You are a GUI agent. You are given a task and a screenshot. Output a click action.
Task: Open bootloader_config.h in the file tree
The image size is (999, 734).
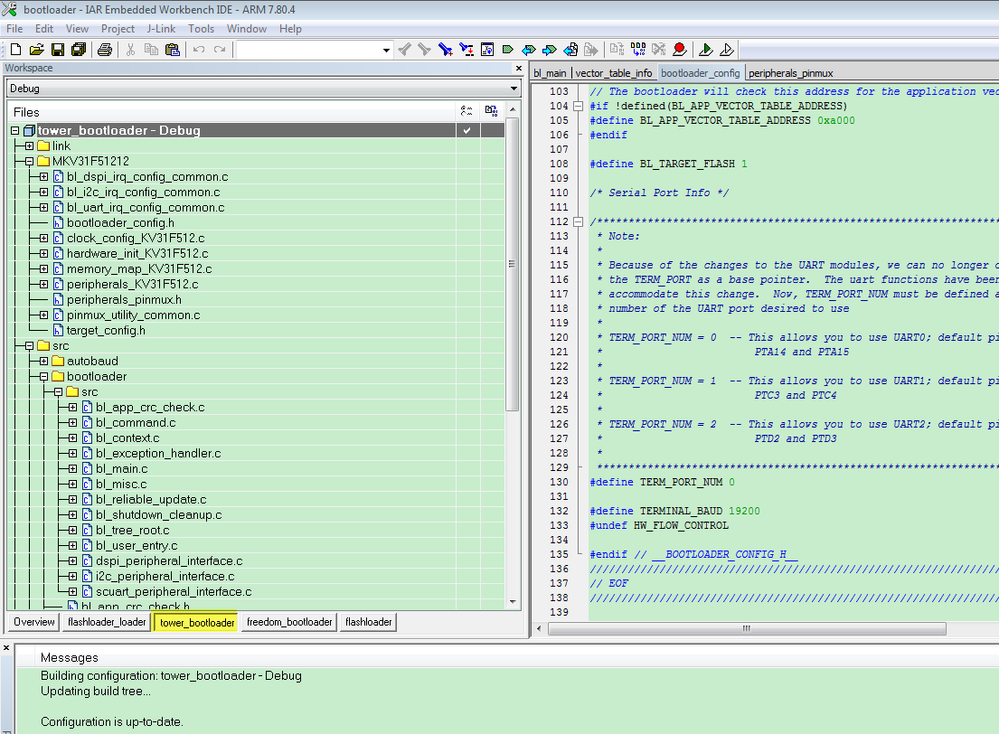tap(120, 223)
